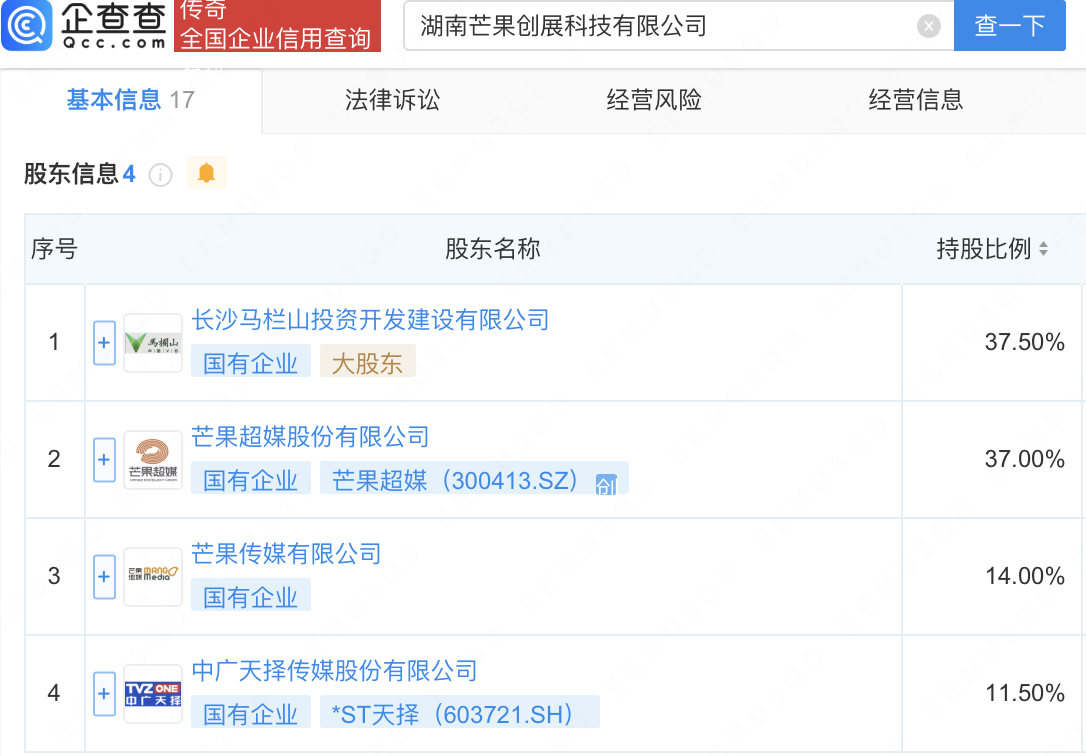
Task: Expand the row for 芒果传媒有限公司
Action: [x=104, y=577]
